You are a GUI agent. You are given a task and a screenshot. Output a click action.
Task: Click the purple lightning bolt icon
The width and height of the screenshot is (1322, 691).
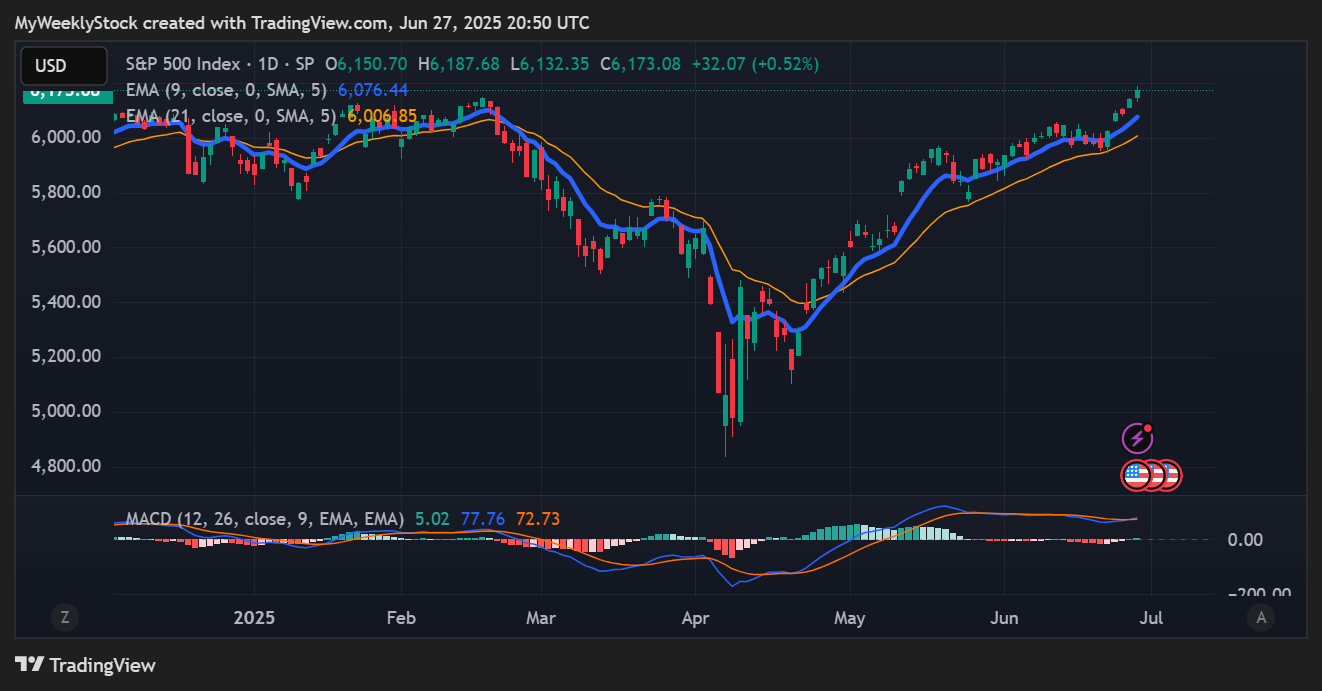(1137, 437)
